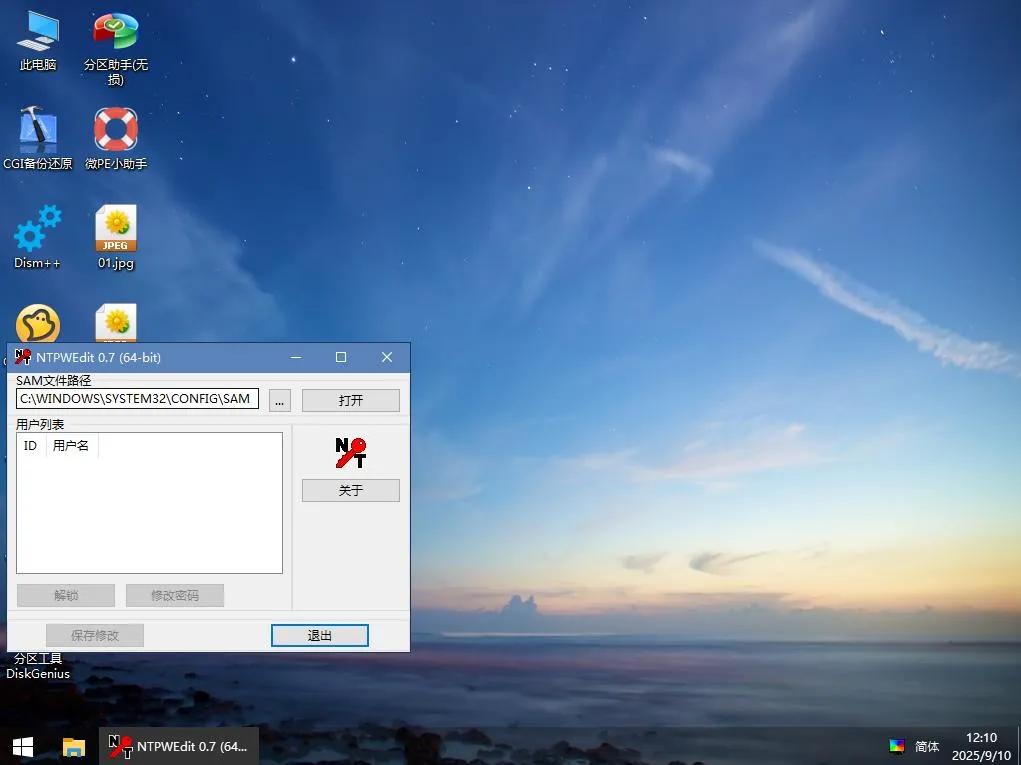The width and height of the screenshot is (1021, 765).
Task: Click the colorful tray icon near 简体
Action: pos(897,747)
